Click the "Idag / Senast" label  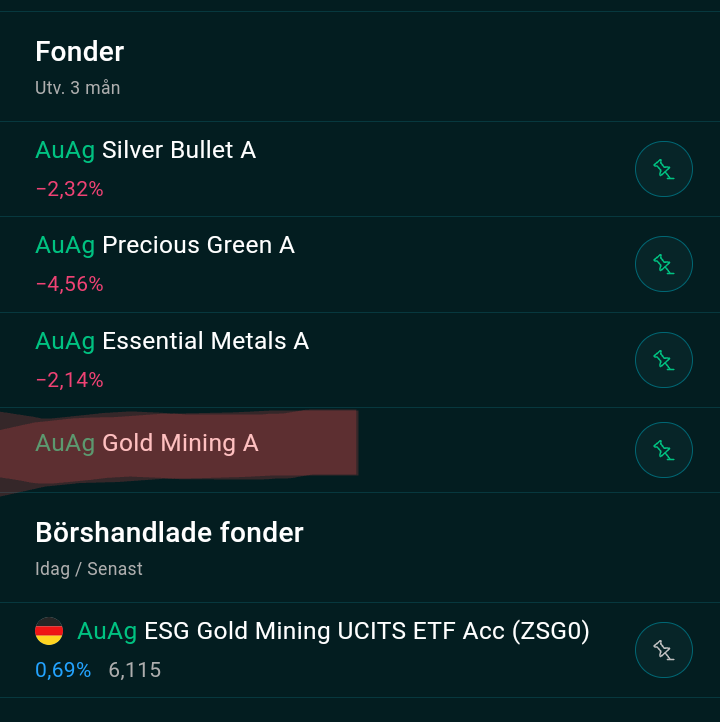[89, 569]
